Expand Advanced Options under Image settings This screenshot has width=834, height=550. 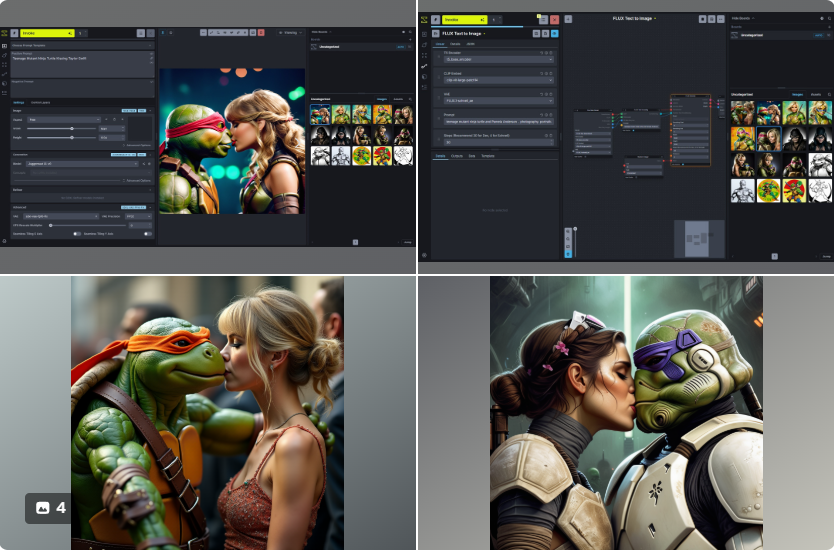[139, 145]
